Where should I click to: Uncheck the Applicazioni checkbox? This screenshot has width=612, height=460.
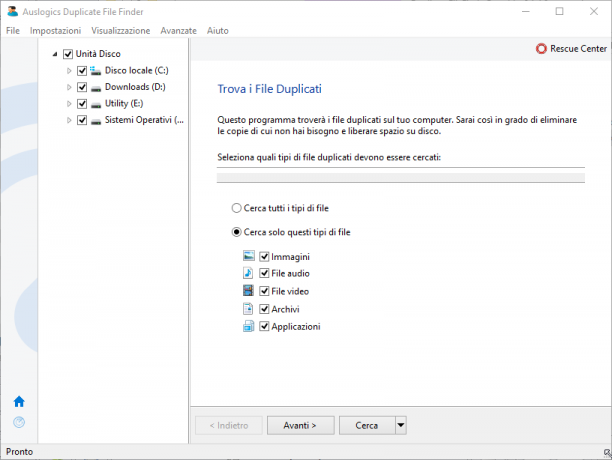(264, 326)
